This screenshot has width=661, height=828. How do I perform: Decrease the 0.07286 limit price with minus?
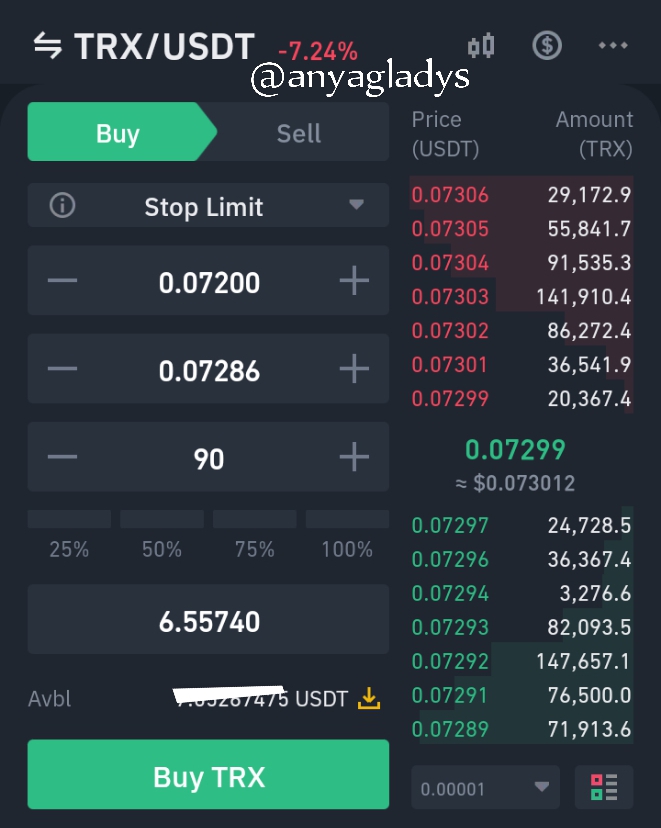click(x=62, y=369)
